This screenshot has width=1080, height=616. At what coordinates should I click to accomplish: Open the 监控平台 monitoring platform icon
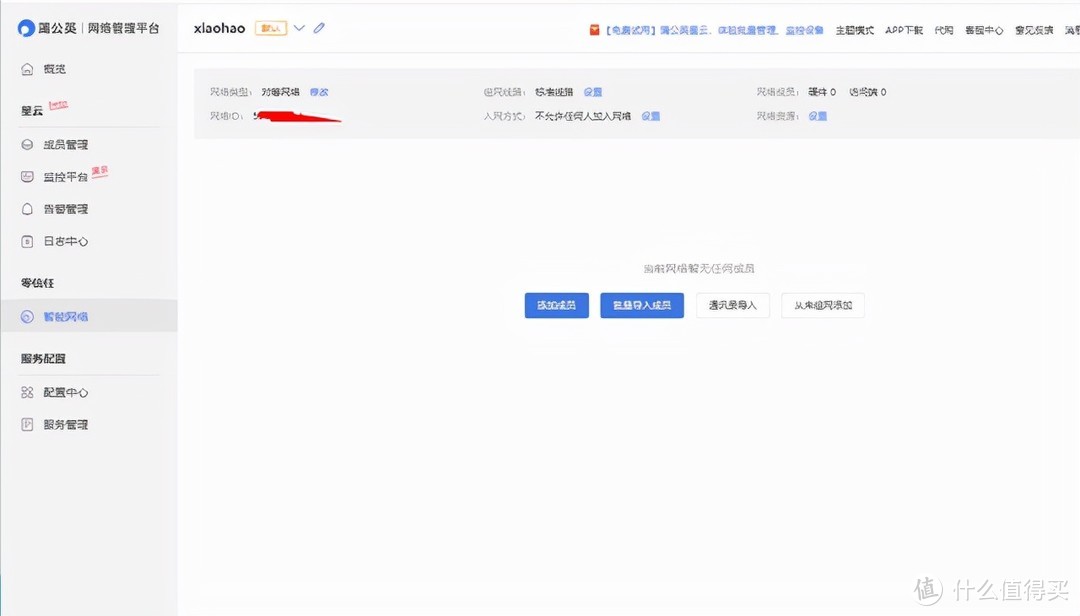coord(26,175)
